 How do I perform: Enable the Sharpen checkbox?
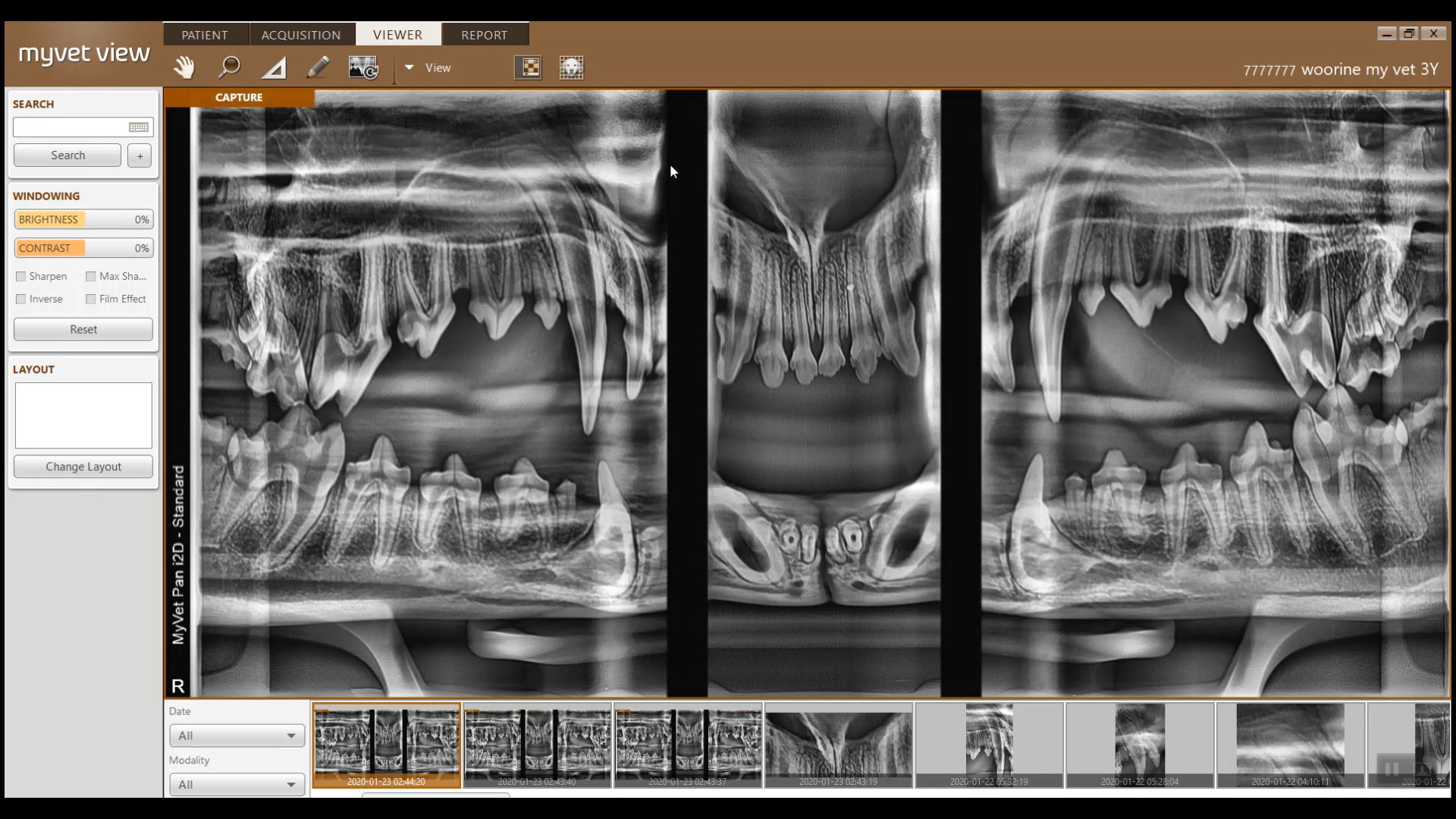pyautogui.click(x=21, y=276)
